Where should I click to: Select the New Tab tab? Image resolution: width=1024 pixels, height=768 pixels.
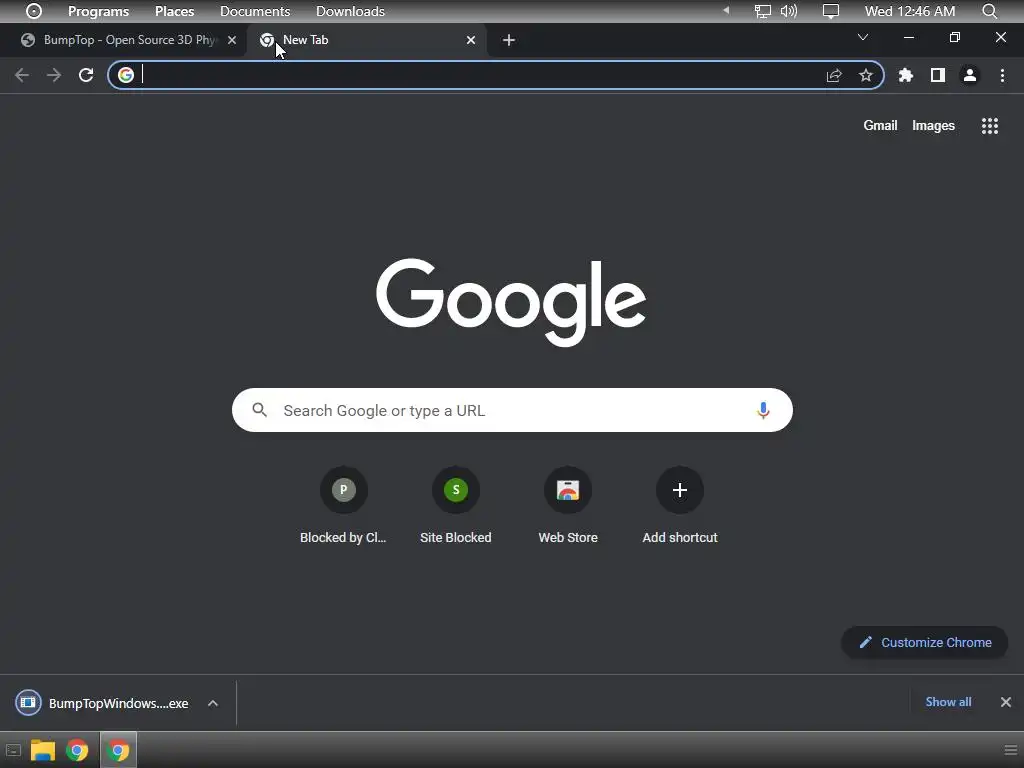(366, 40)
